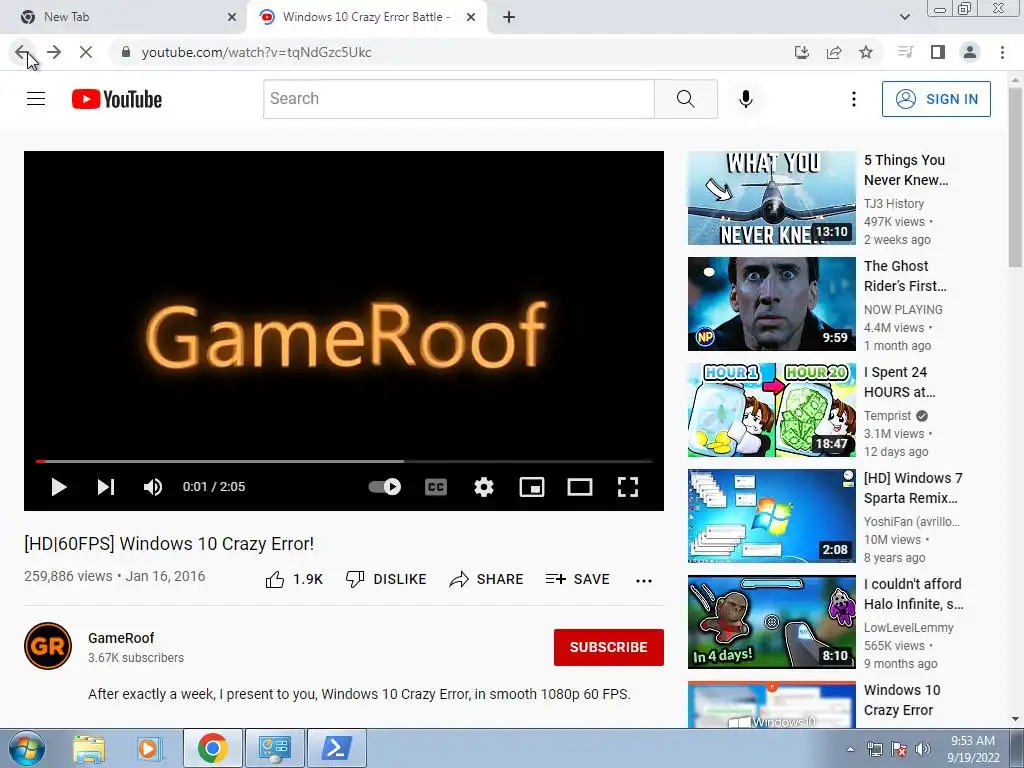1024x768 pixels.
Task: Switch to miniplayer mode
Action: coord(532,487)
